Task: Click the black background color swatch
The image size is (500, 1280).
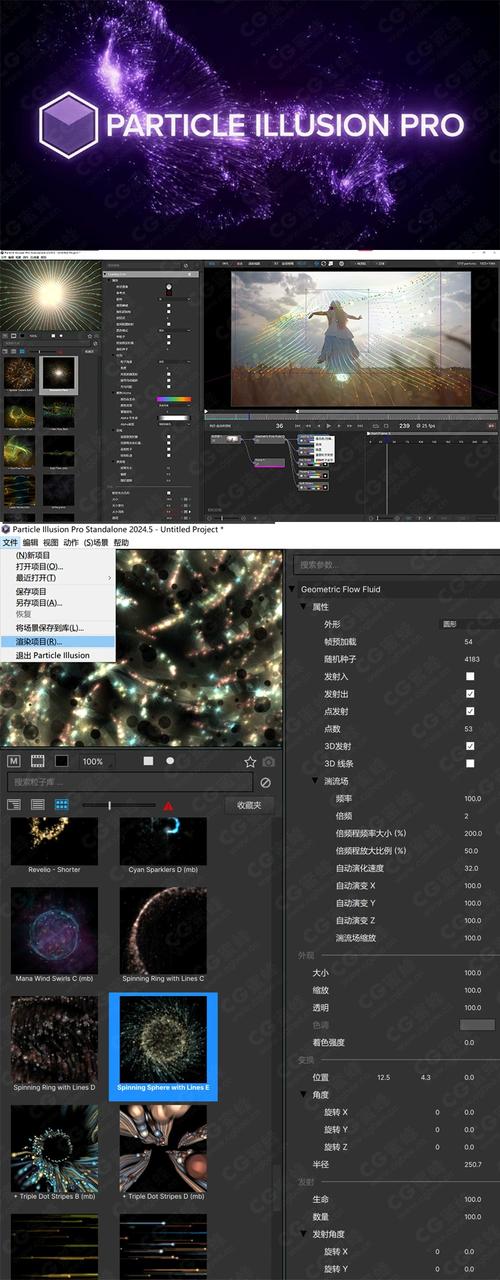Action: 62,761
